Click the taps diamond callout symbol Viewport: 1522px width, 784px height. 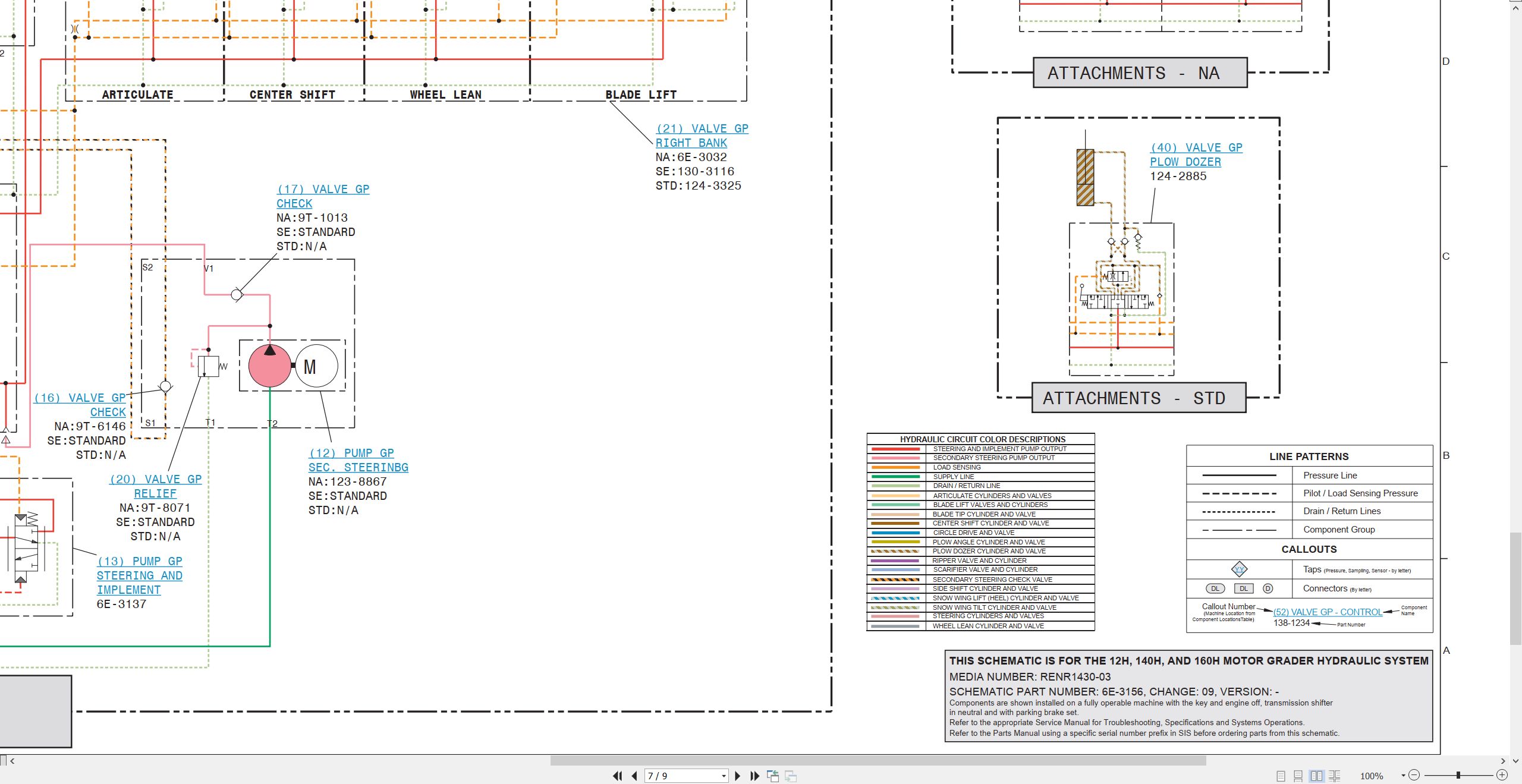click(1239, 569)
